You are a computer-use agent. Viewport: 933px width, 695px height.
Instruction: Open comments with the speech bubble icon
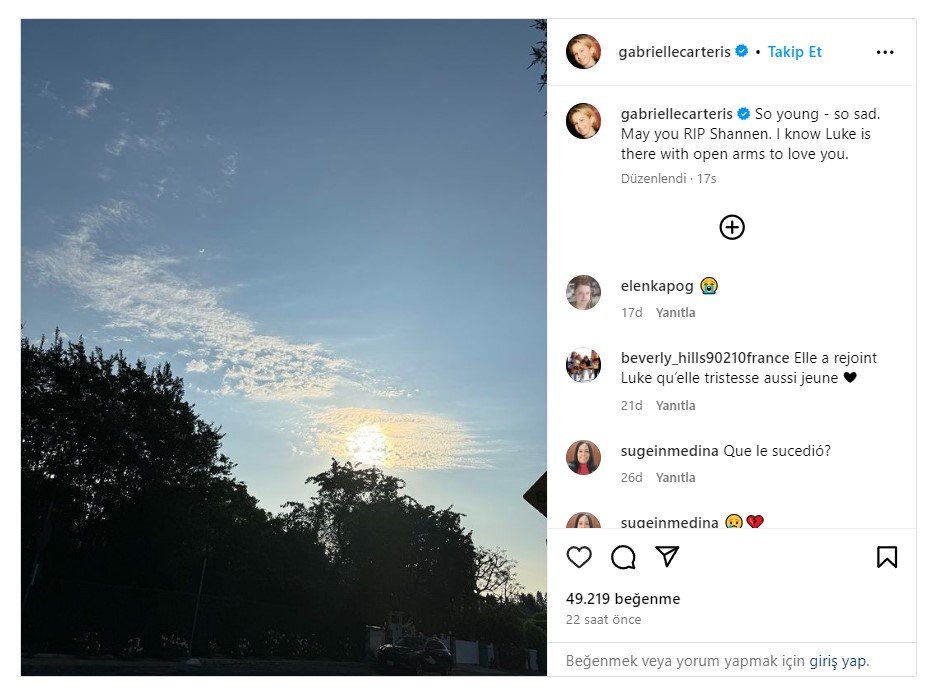coord(623,557)
